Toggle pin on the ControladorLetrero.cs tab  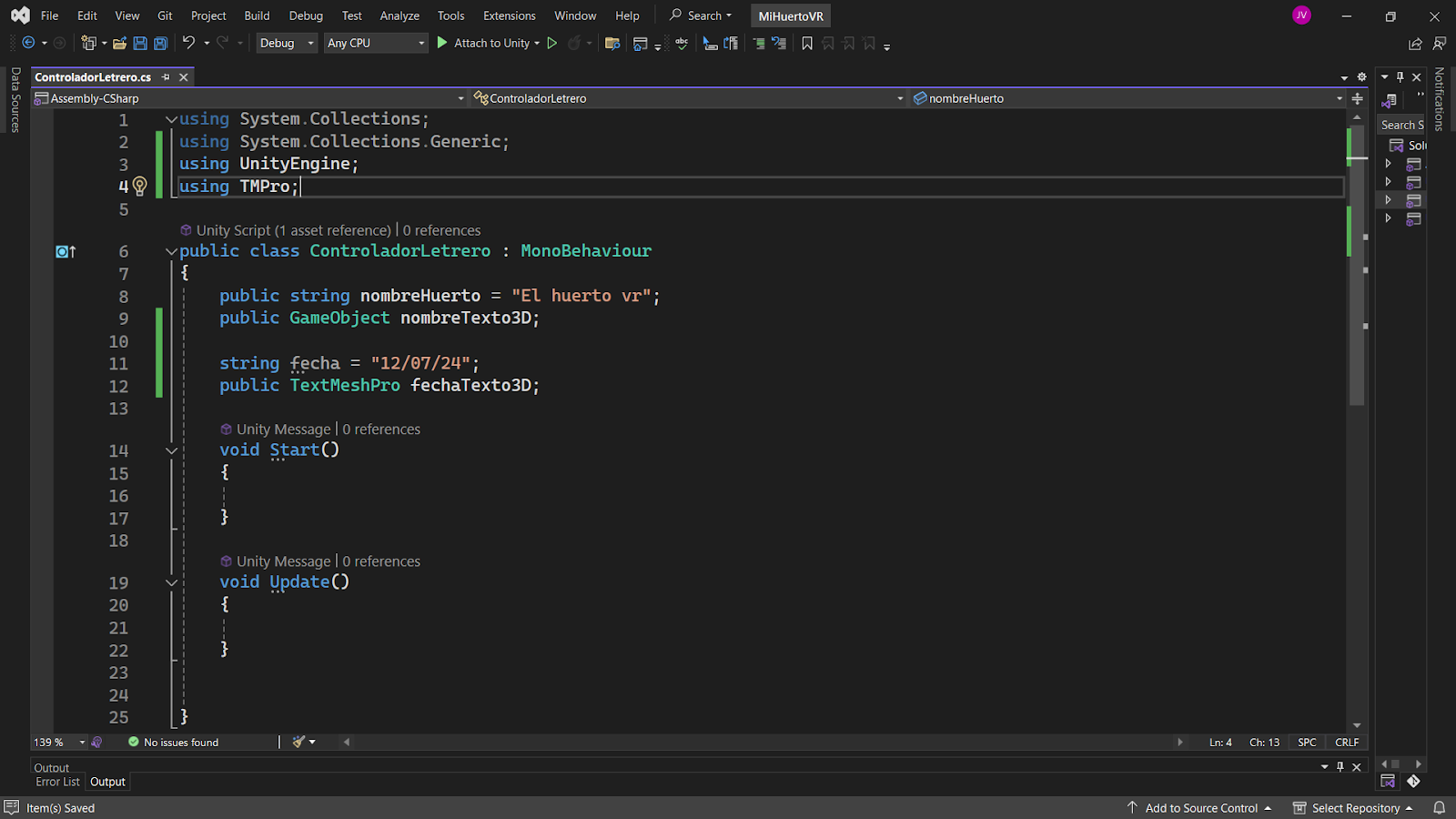tap(166, 77)
